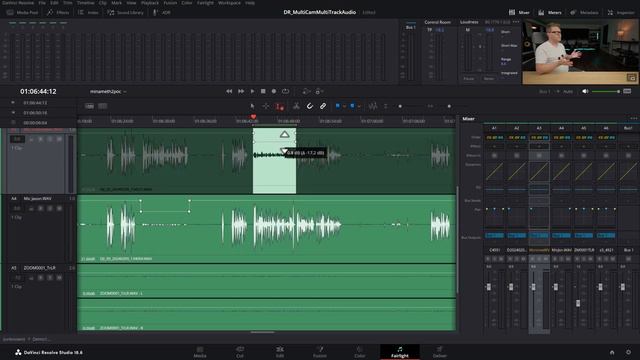640x360 pixels.
Task: Open the Edit menu
Action: (54, 3)
